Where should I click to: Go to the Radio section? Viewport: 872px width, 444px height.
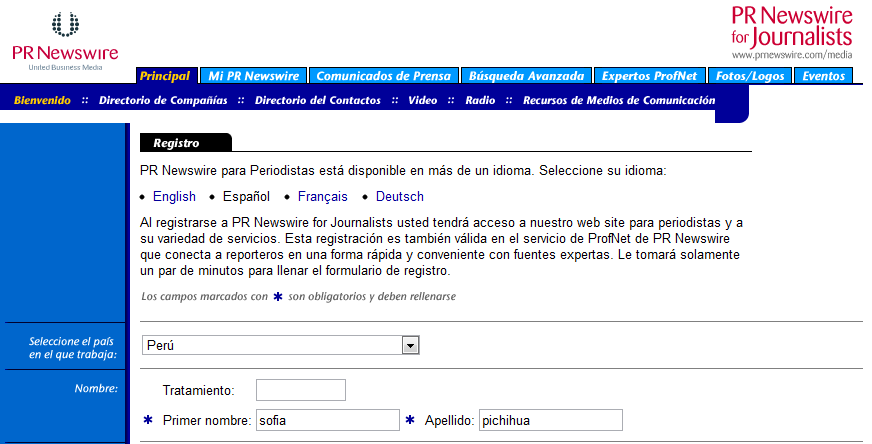[480, 100]
